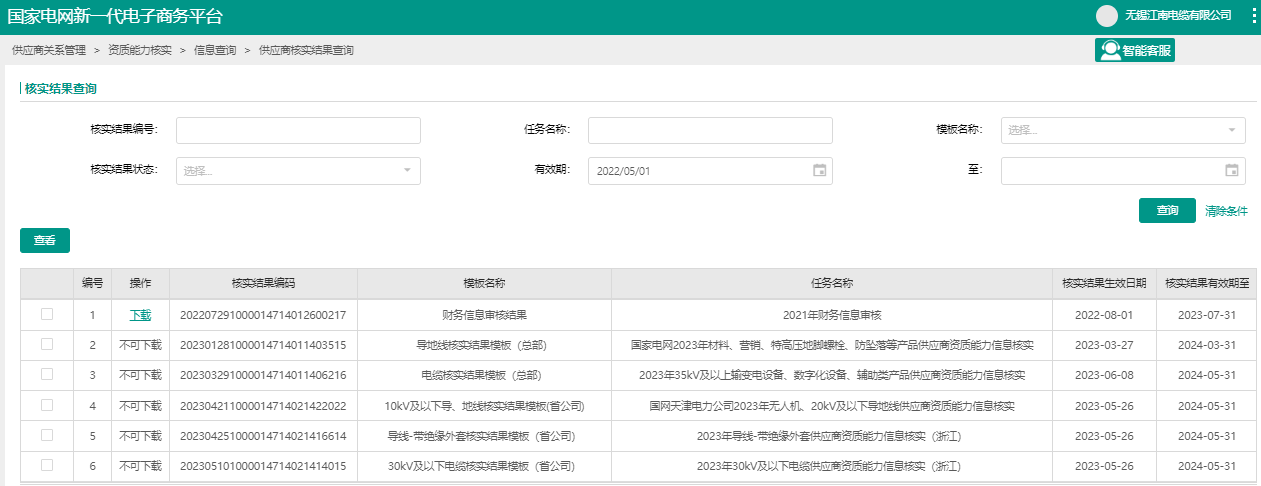Open calendar picker for 有效期 start date
Viewport: 1261px width, 486px height.
pyautogui.click(x=819, y=171)
